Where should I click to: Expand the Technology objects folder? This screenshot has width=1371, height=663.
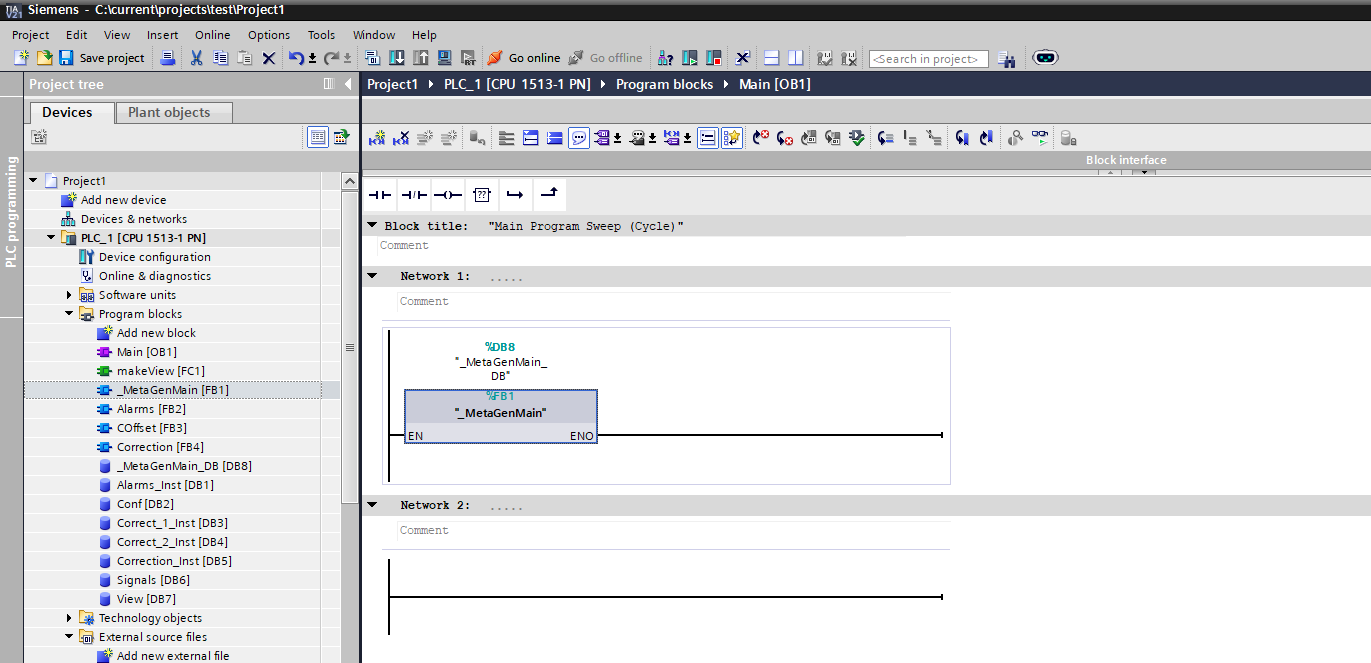[70, 618]
